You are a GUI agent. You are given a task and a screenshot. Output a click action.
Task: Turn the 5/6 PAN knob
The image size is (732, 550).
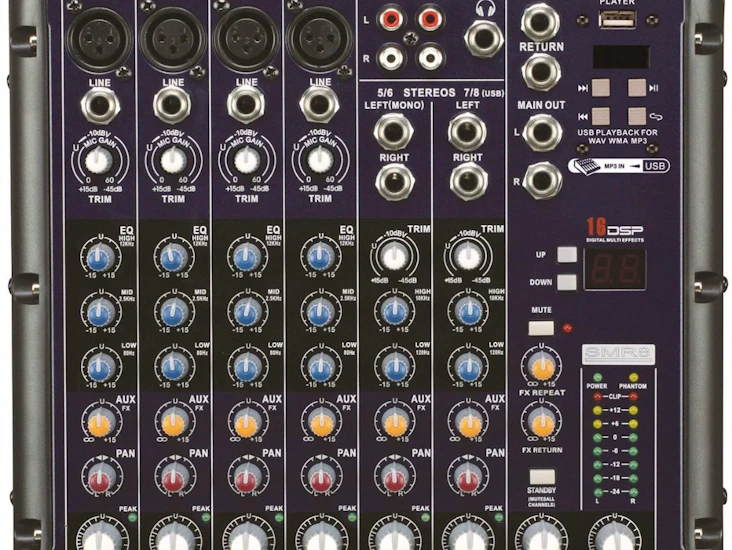395,477
